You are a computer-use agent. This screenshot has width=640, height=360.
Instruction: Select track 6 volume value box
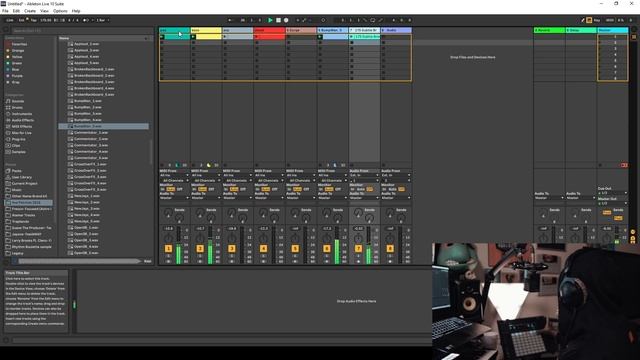point(327,229)
